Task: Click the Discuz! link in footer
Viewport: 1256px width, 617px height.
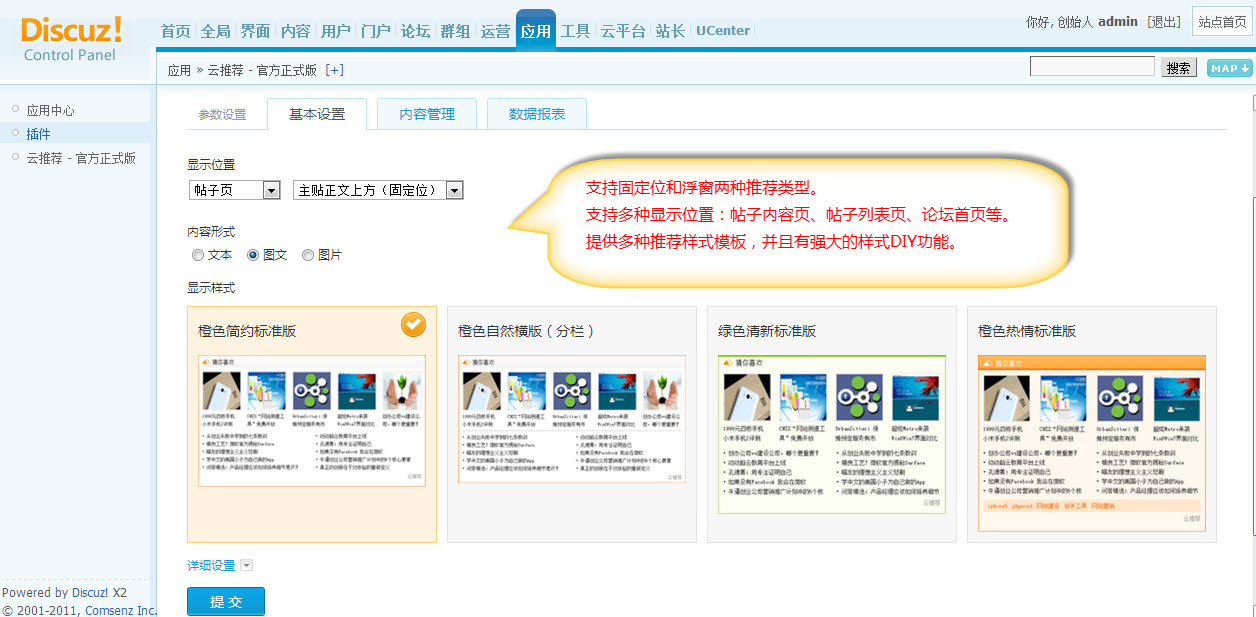Action: click(x=90, y=593)
